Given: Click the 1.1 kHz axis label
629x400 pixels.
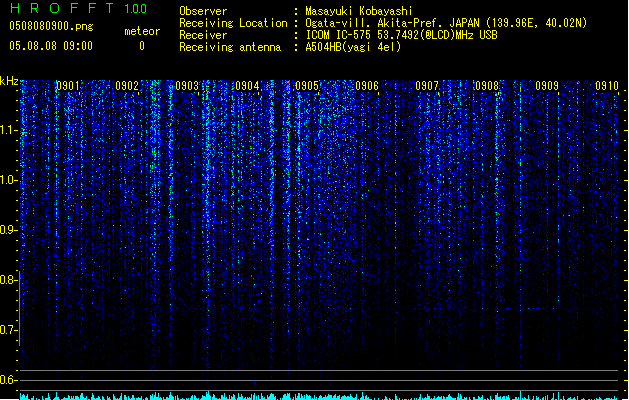Looking at the screenshot, I should [x=8, y=130].
